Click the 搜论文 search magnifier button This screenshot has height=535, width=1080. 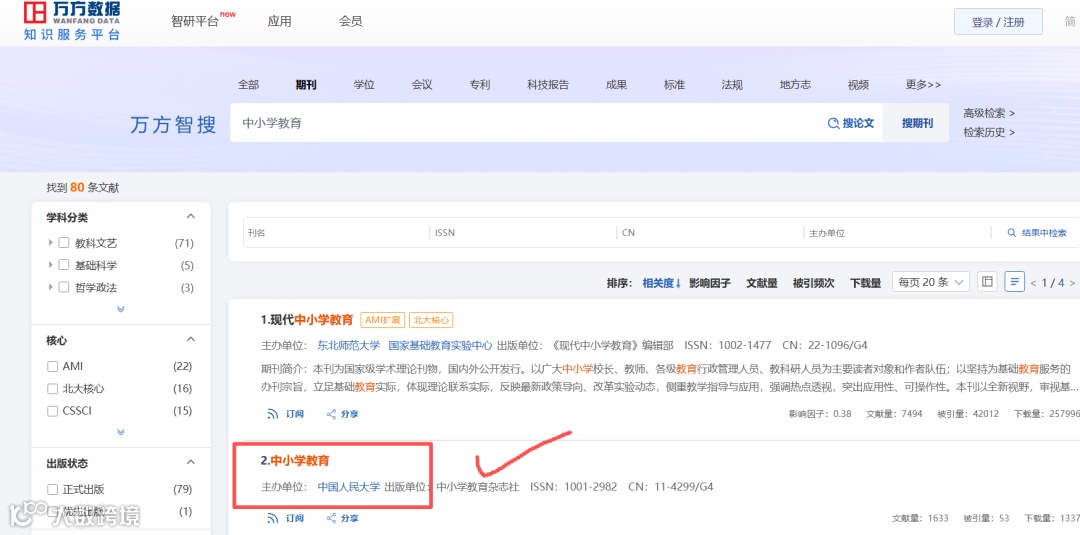(x=851, y=123)
